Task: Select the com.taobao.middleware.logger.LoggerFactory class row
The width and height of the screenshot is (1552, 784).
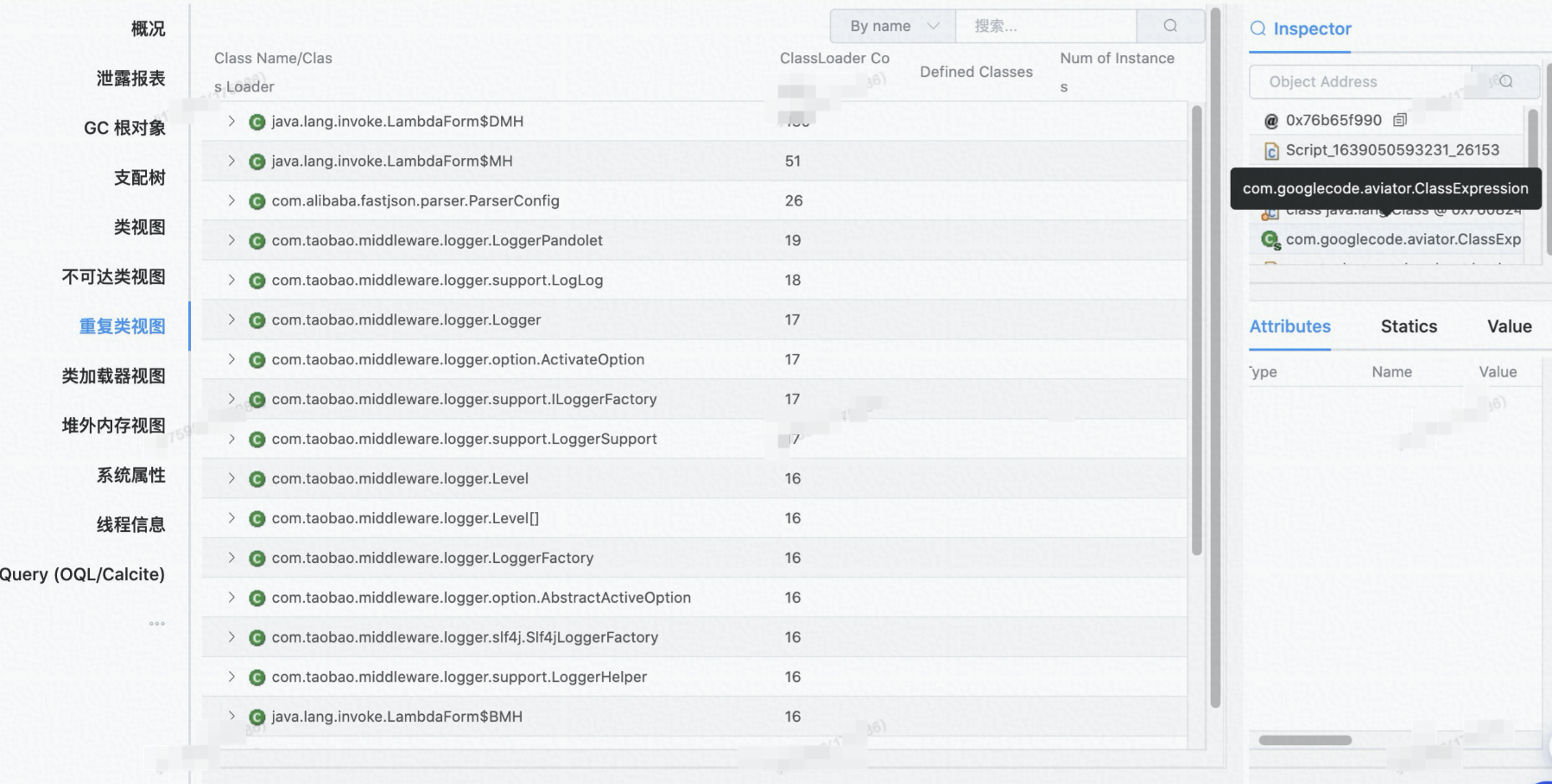Action: pyautogui.click(x=432, y=558)
